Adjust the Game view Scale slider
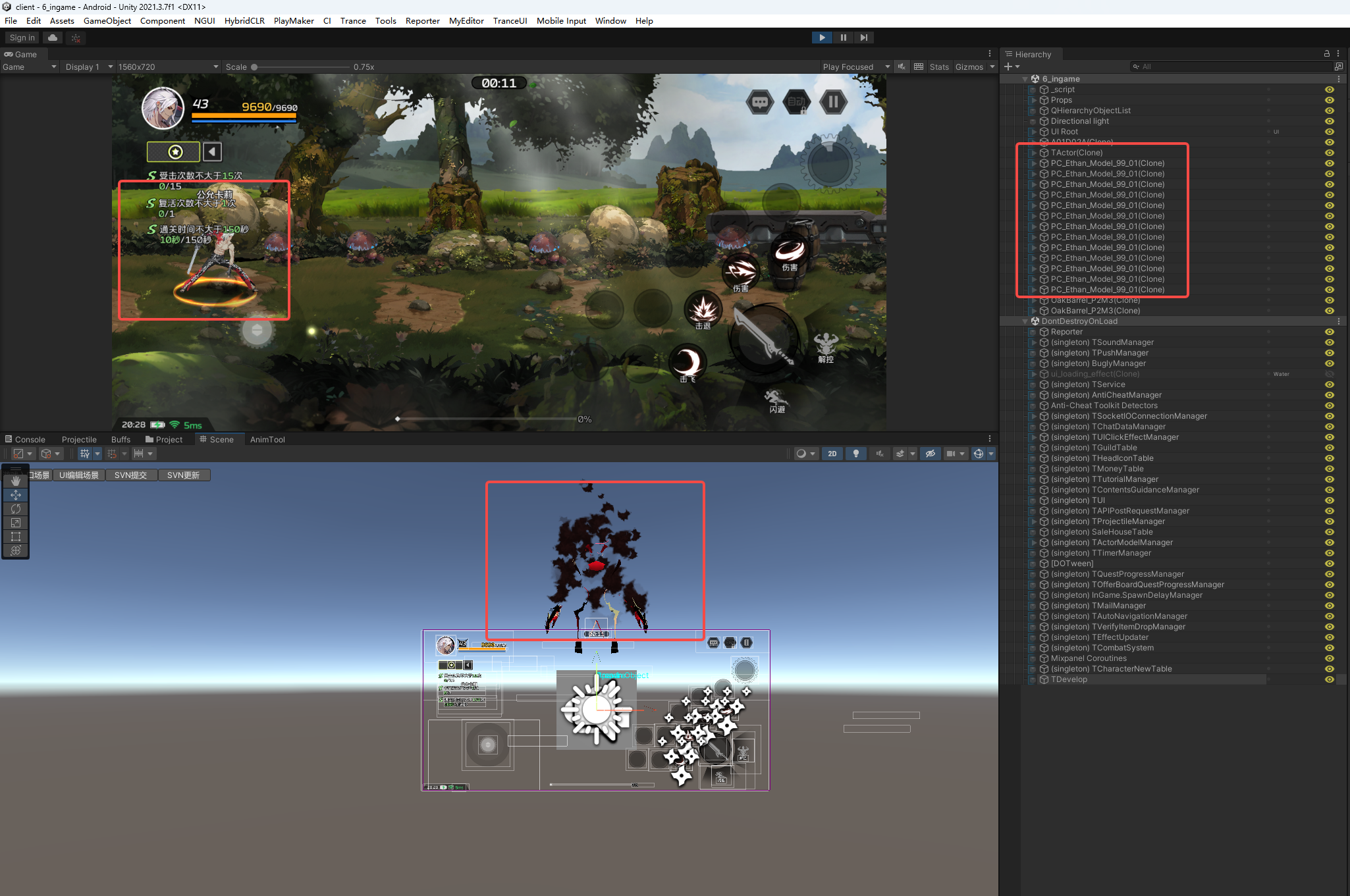The width and height of the screenshot is (1350, 896). point(302,66)
